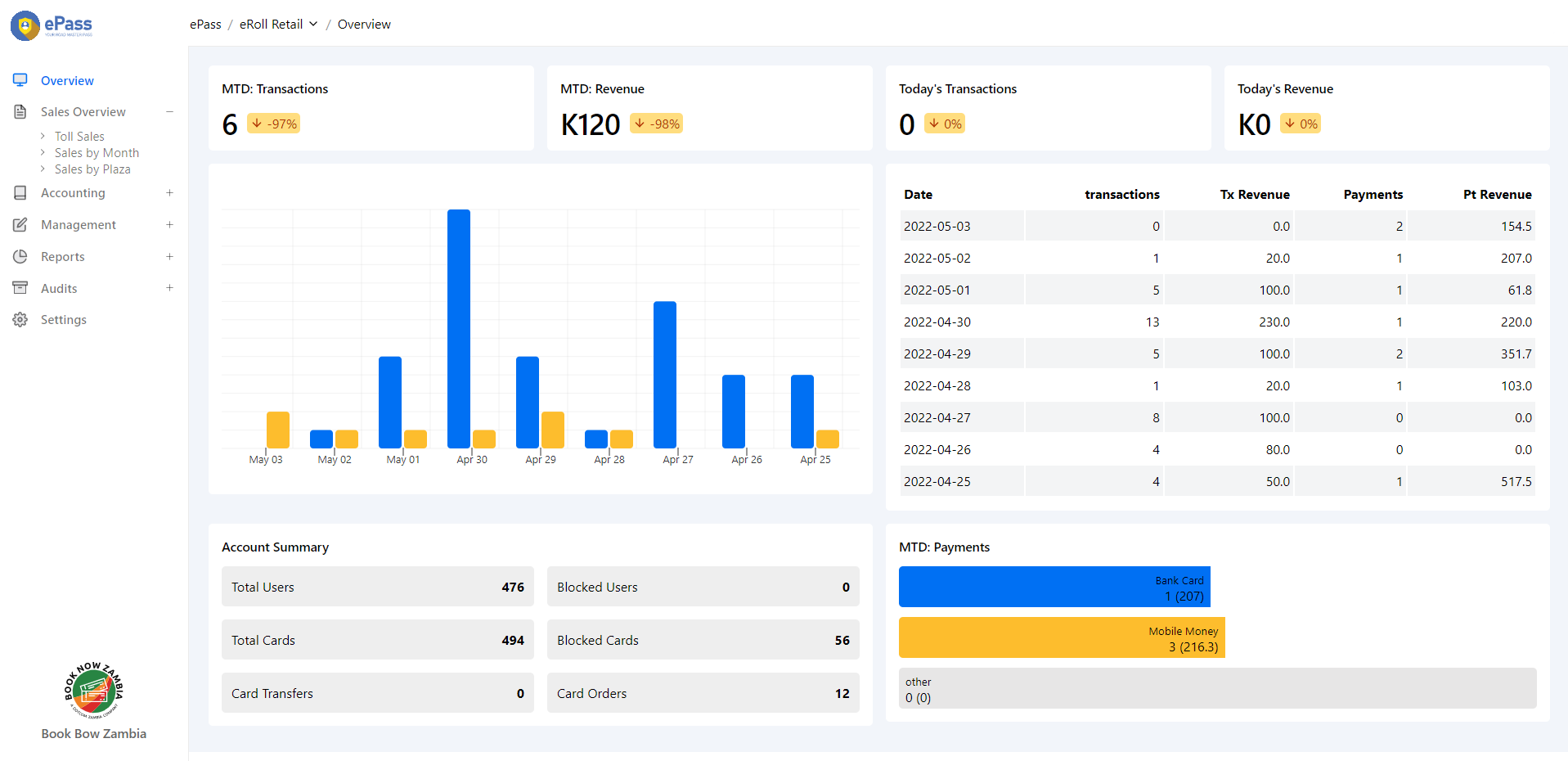Viewport: 1568px width, 761px height.
Task: Collapse the Sales Overview section
Action: 169,112
